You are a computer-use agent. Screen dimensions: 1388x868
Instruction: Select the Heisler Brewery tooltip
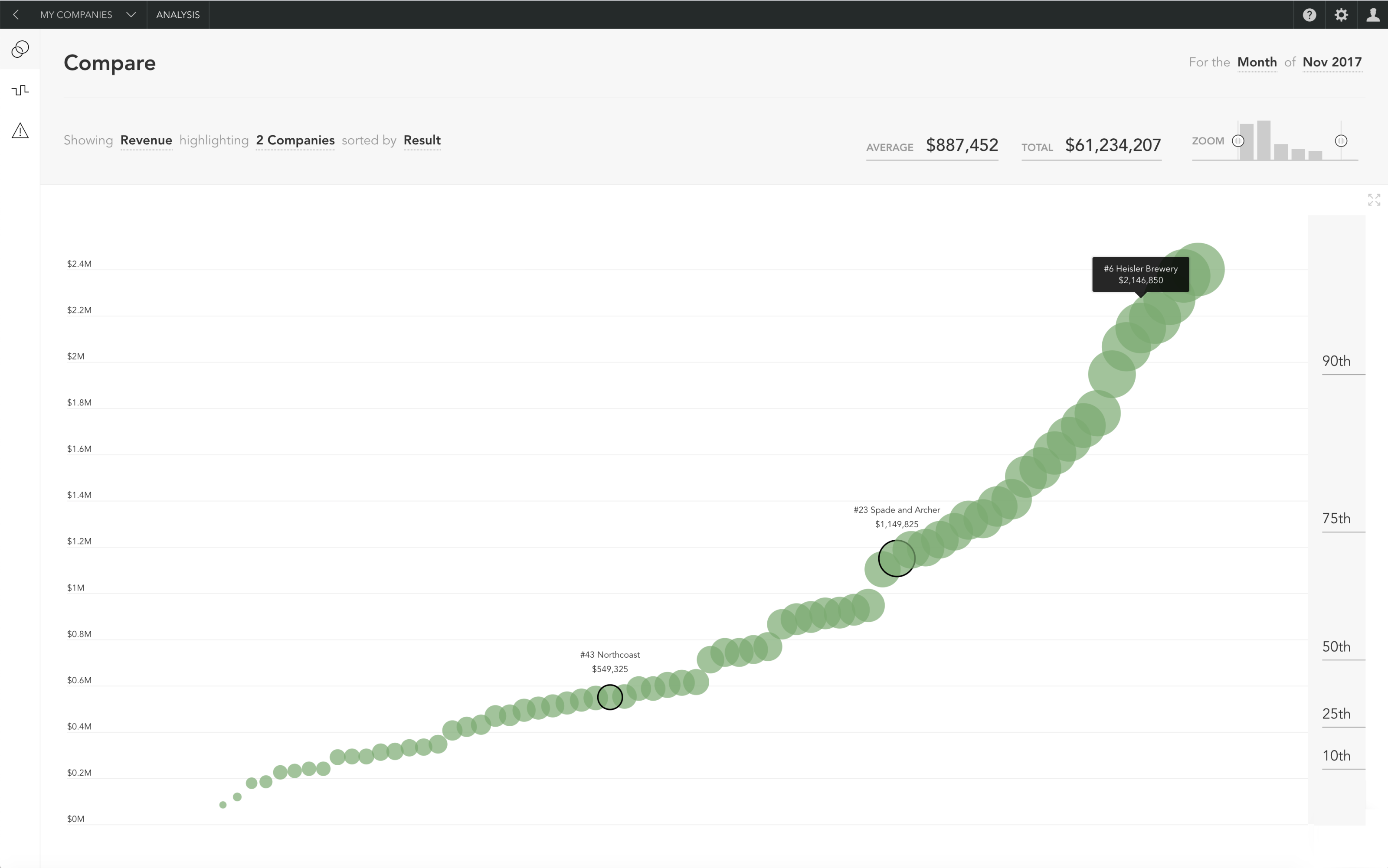[1140, 274]
